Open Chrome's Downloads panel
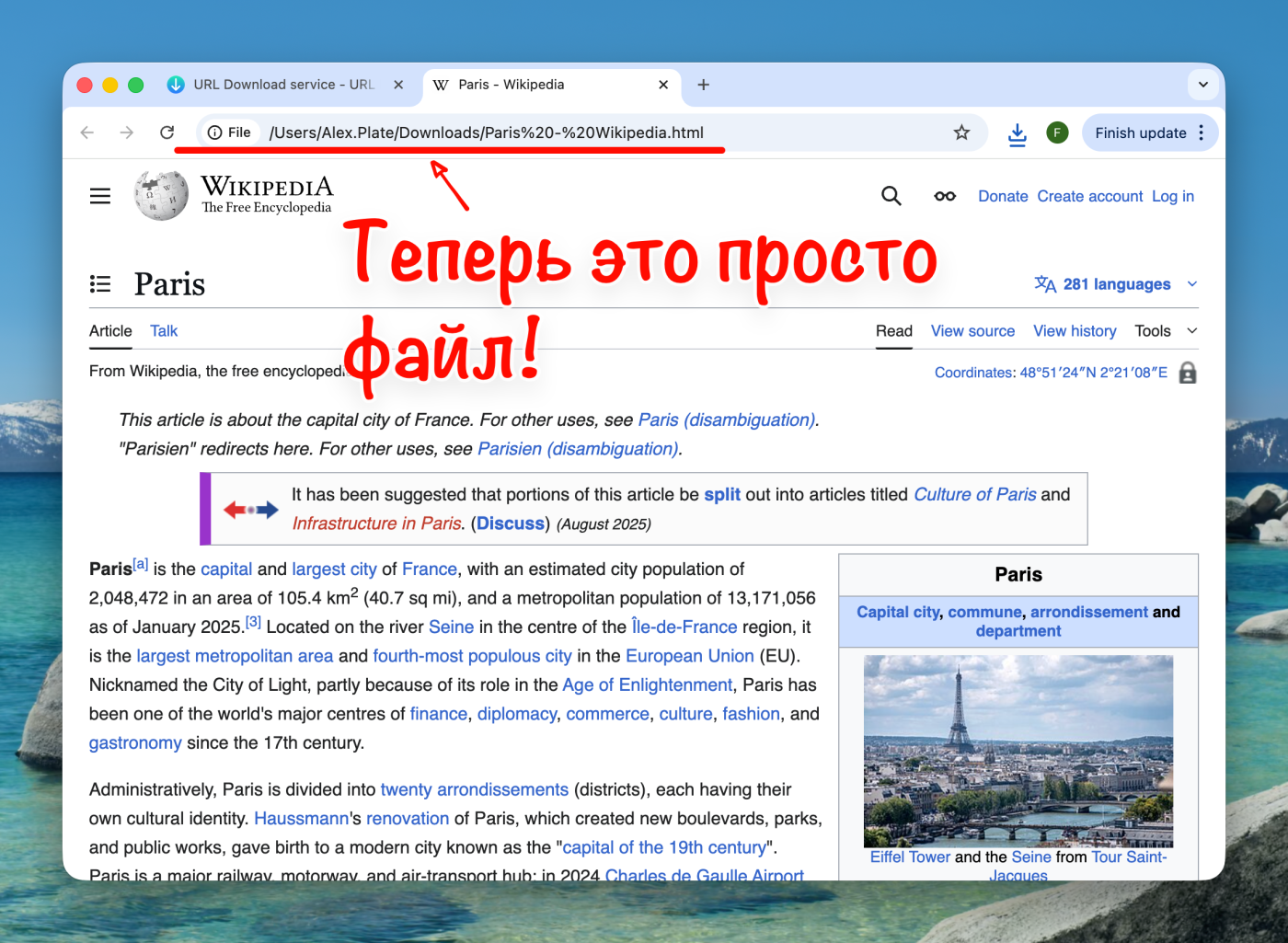Image resolution: width=1288 pixels, height=943 pixels. [x=1017, y=132]
